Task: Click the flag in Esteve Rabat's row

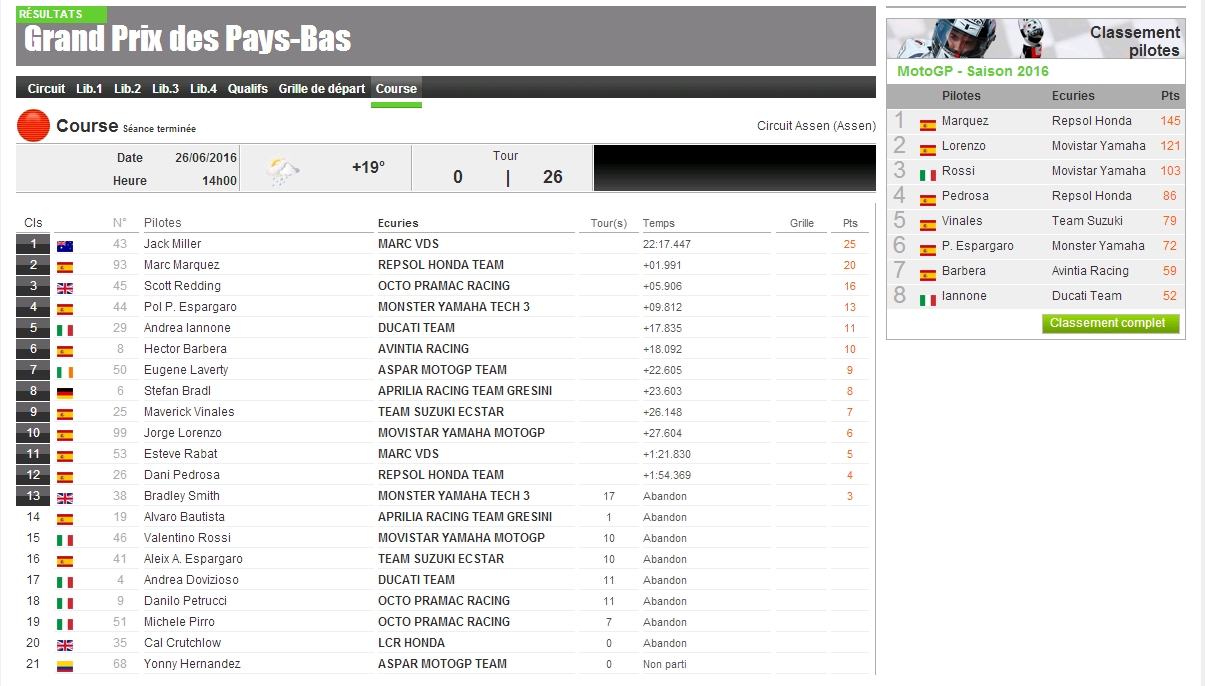Action: click(x=65, y=456)
